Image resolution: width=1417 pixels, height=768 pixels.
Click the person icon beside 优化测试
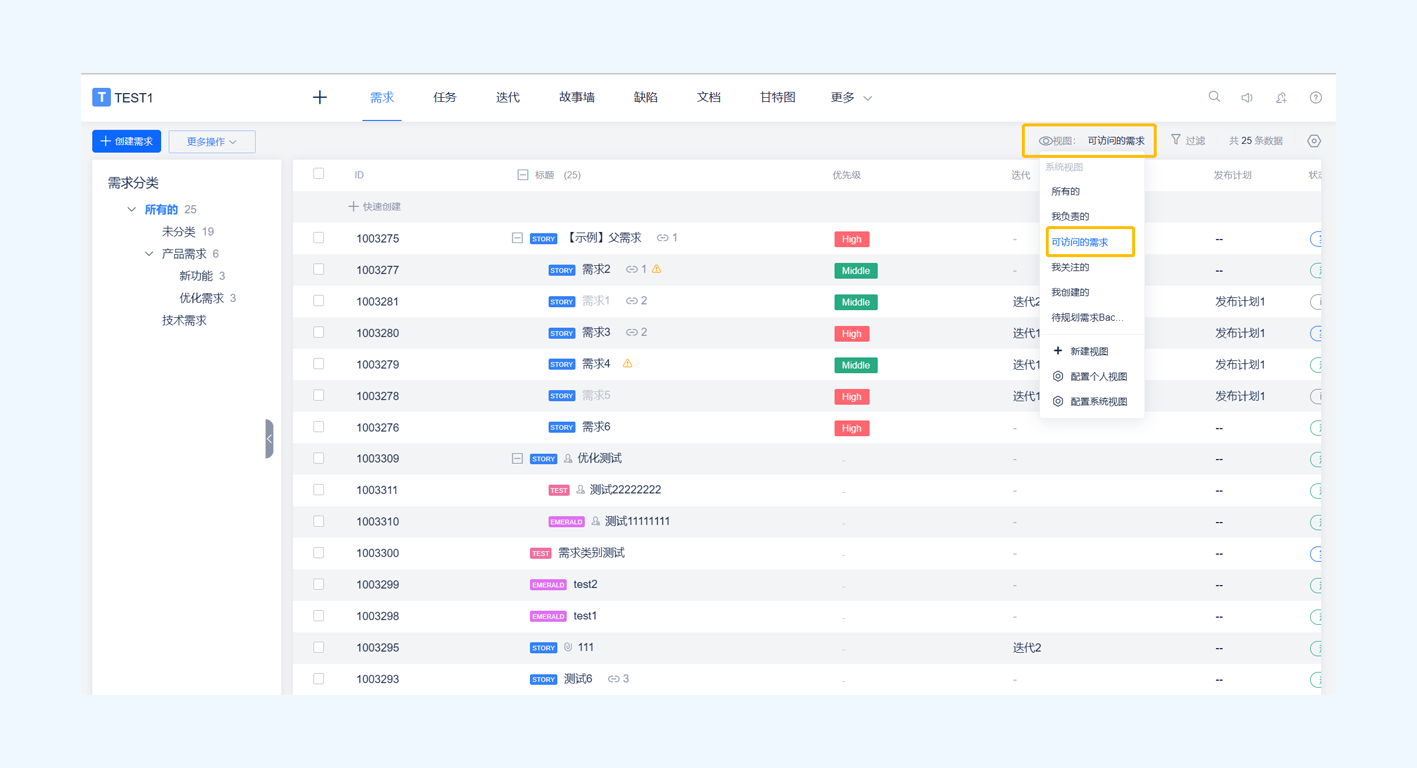(568, 459)
